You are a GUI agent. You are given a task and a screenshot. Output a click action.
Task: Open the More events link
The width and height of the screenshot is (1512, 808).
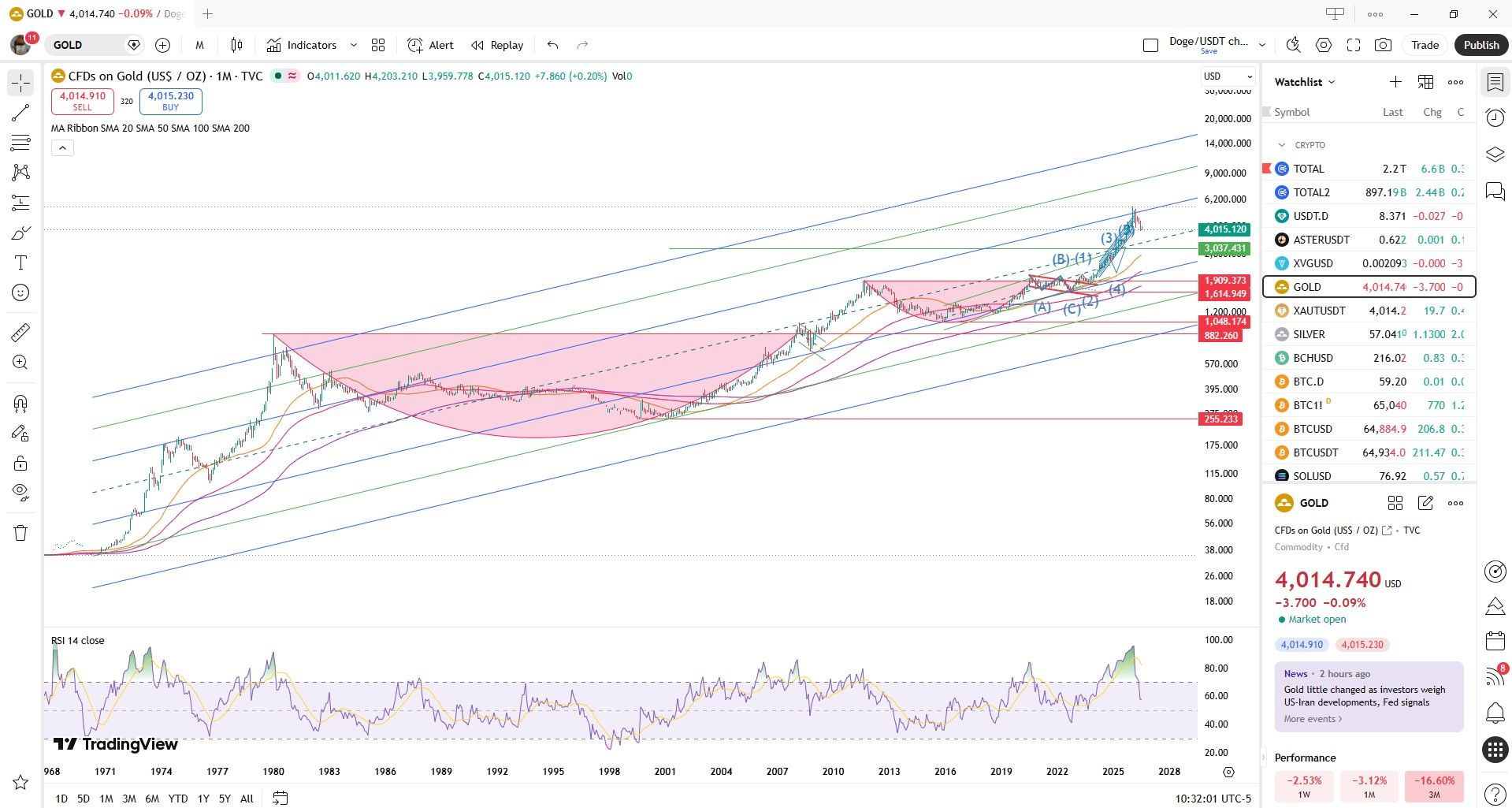point(1313,719)
